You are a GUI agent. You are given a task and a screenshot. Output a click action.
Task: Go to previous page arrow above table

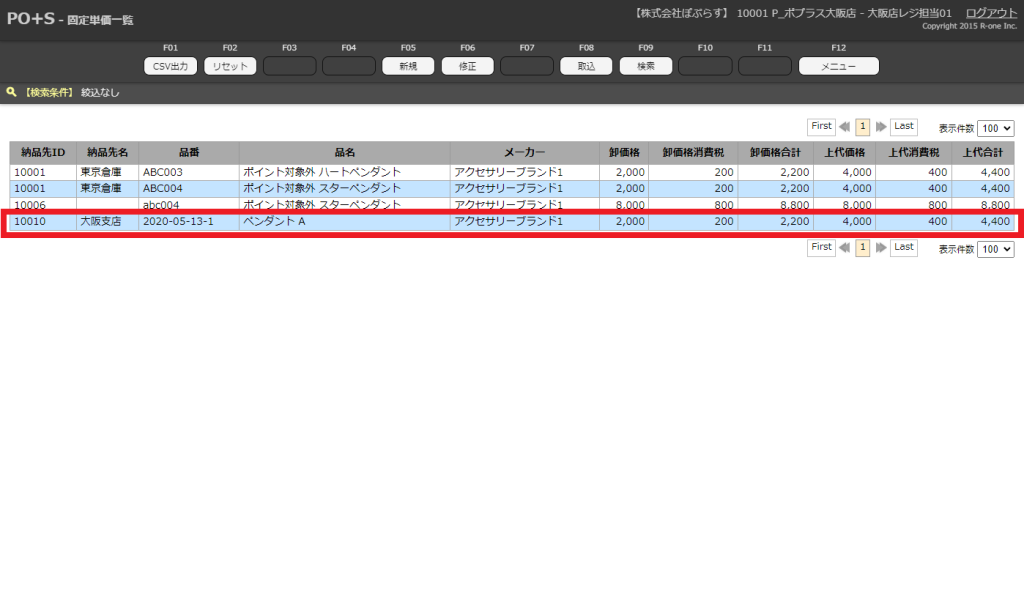(845, 127)
